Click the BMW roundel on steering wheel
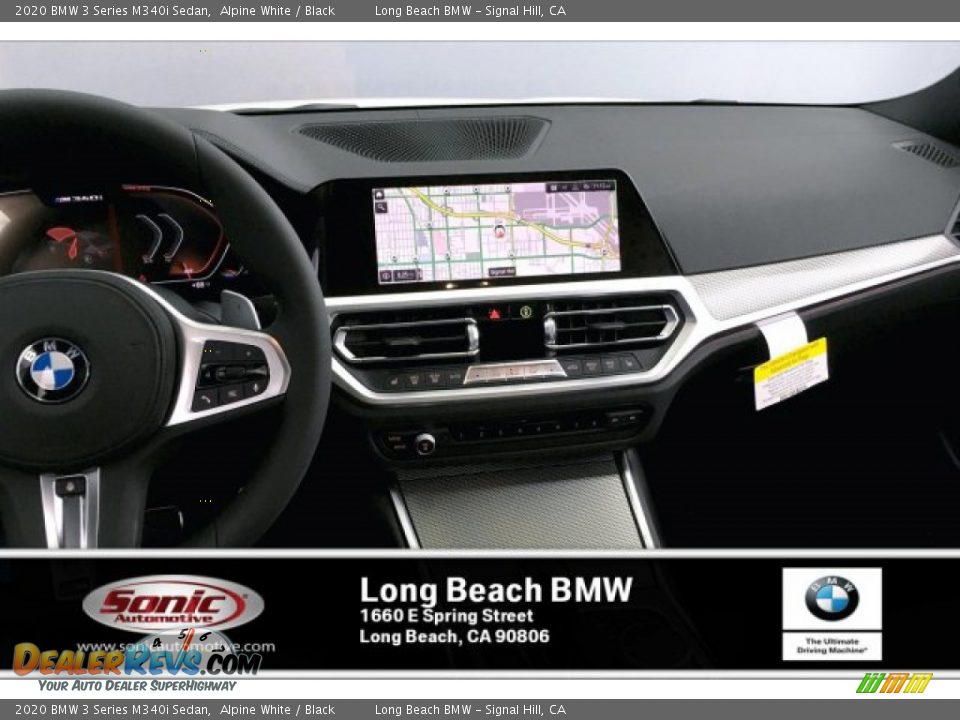Screen dimensions: 960x720 [52, 370]
